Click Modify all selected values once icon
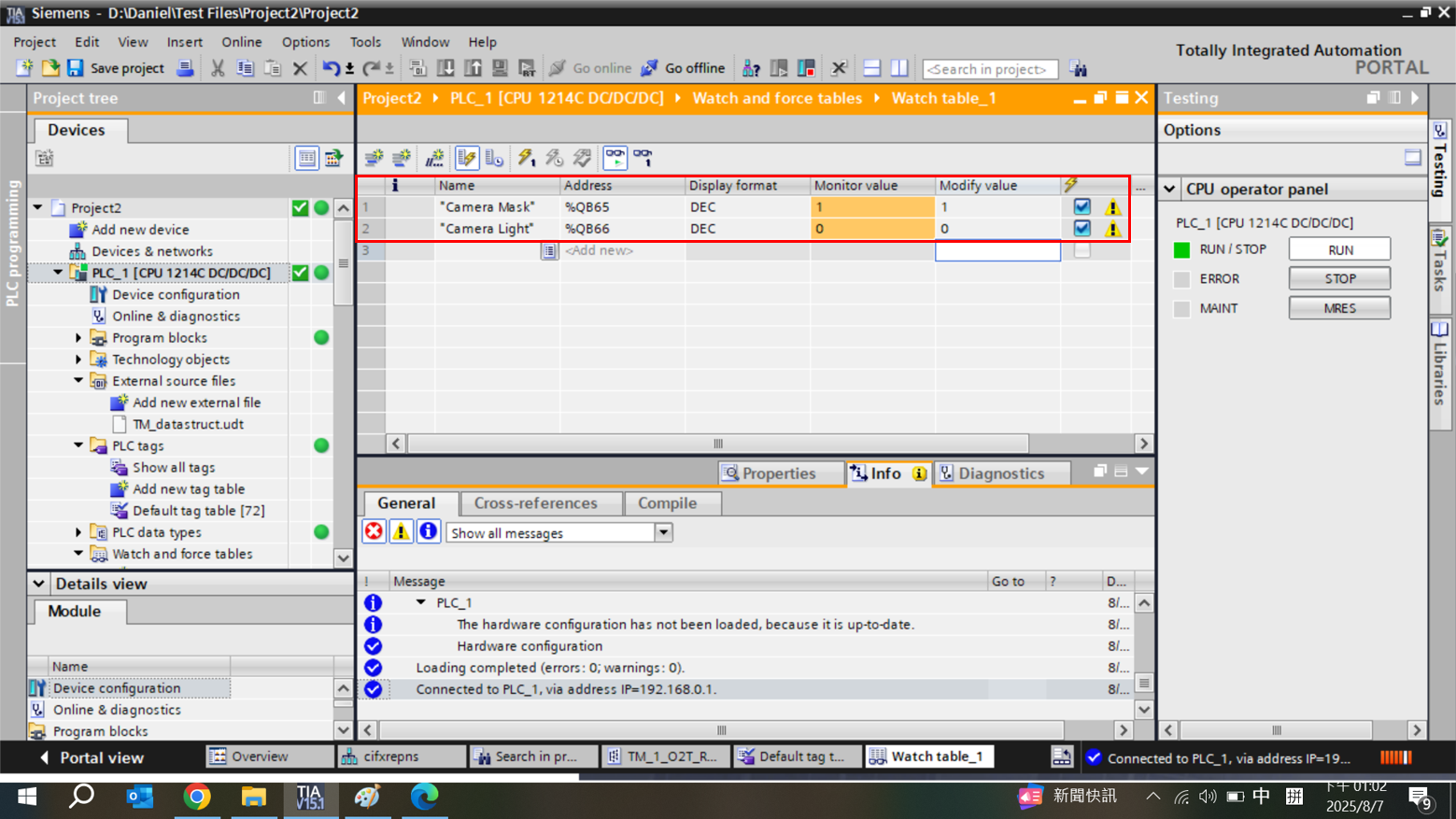The width and height of the screenshot is (1456, 819). click(527, 158)
